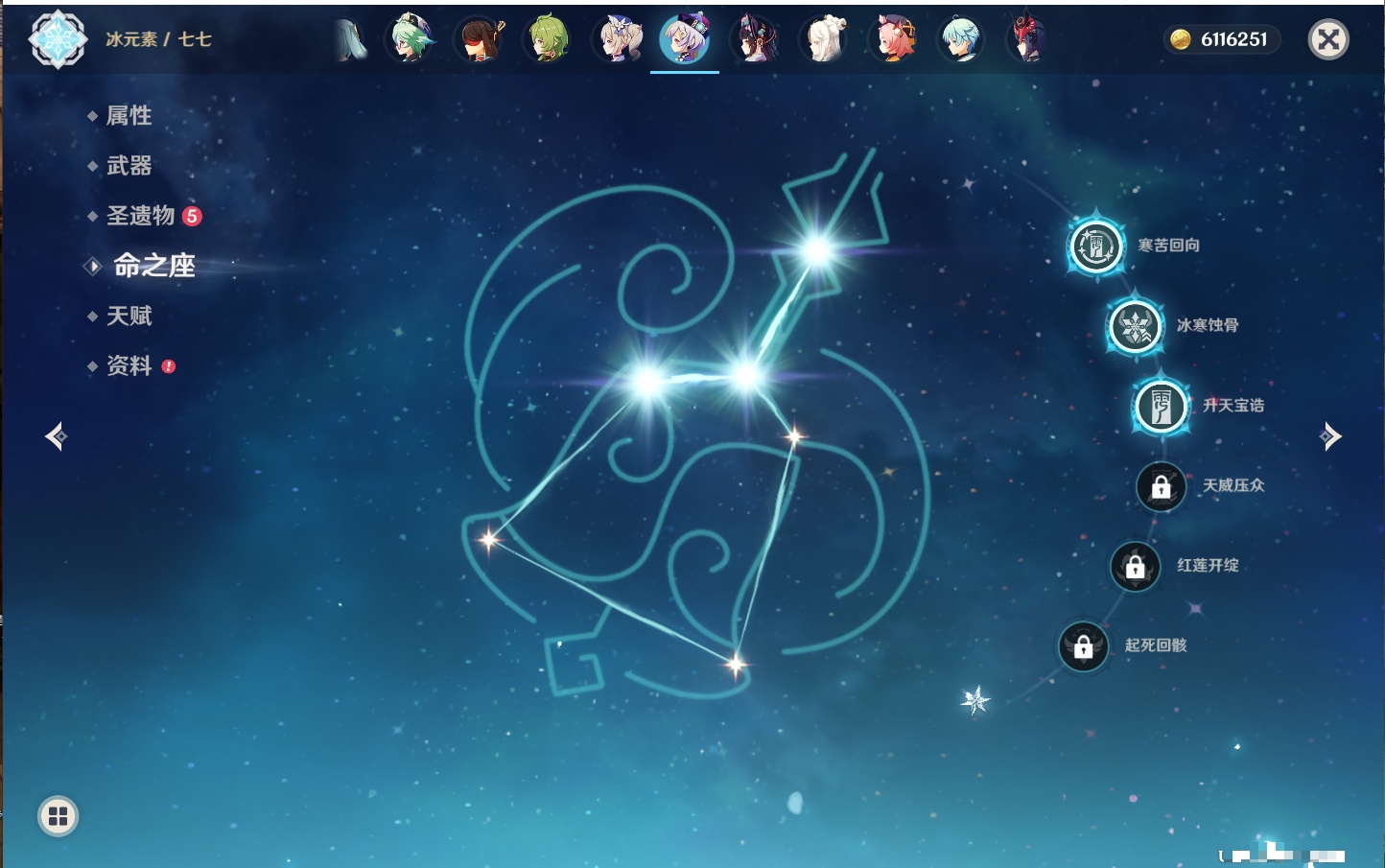Click the locked 天威压众 constellation node
This screenshot has height=868, width=1385.
click(x=1161, y=487)
